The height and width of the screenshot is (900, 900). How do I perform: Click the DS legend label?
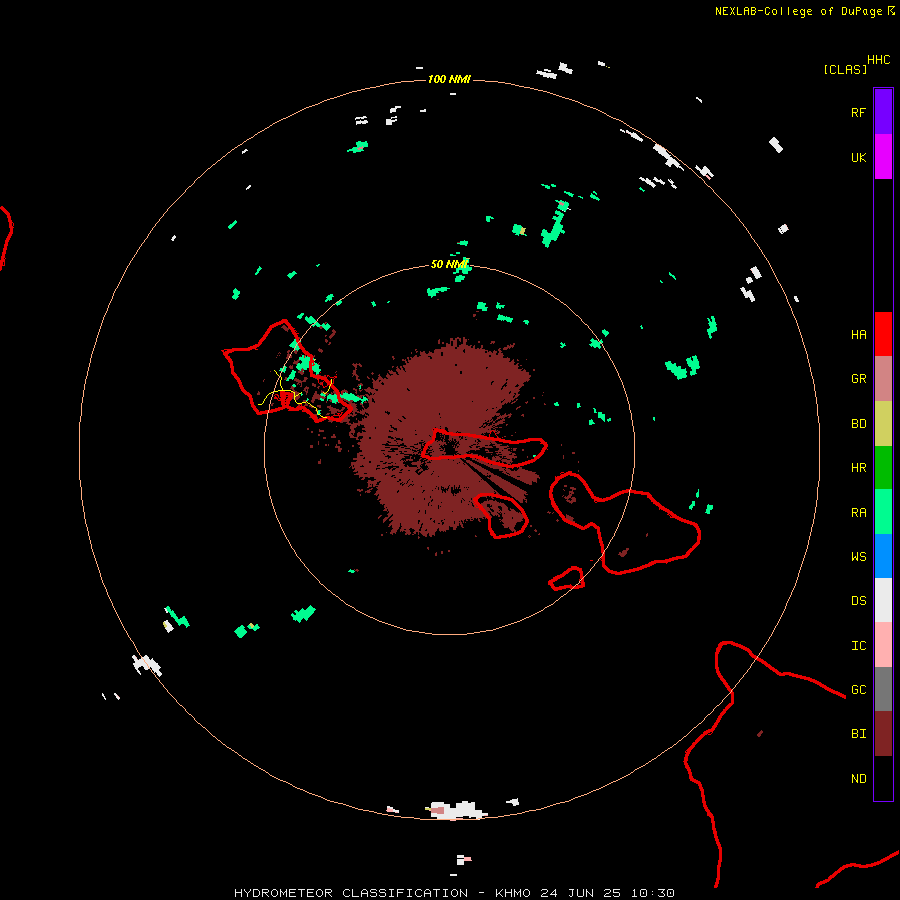pyautogui.click(x=859, y=601)
